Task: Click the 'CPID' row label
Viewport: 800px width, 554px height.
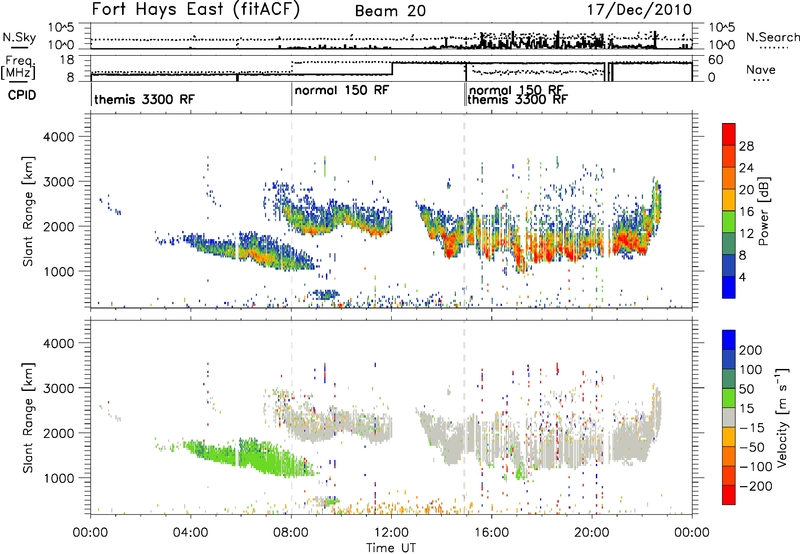Action: pos(22,95)
